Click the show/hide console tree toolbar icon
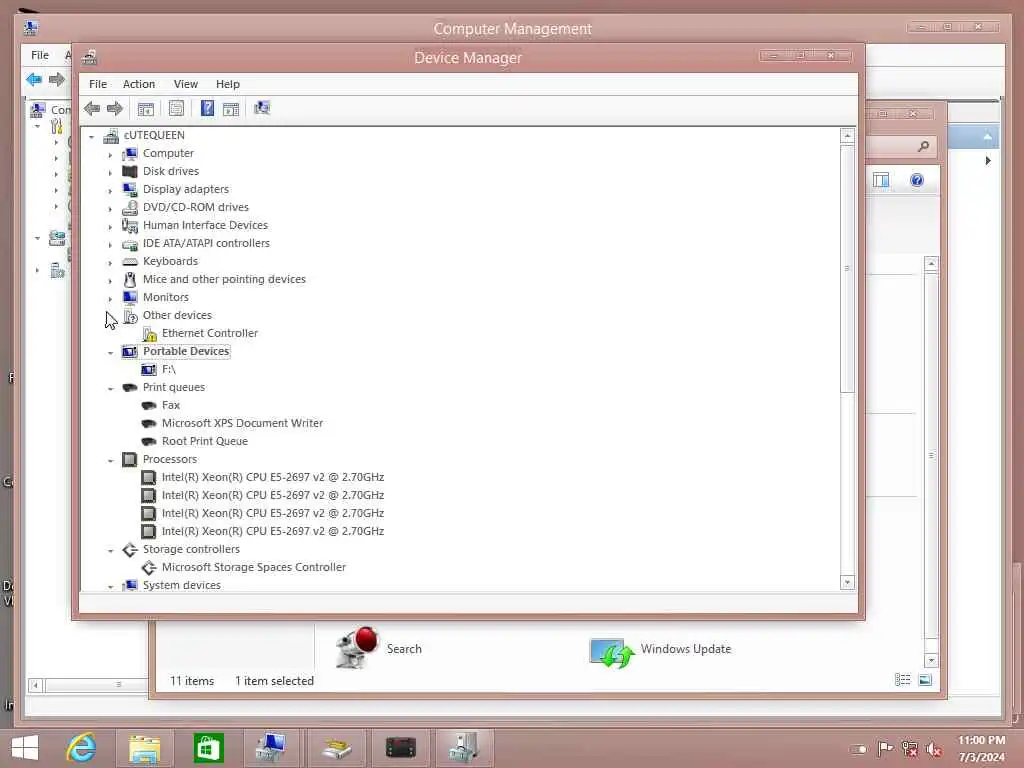1024x768 pixels. click(x=146, y=108)
